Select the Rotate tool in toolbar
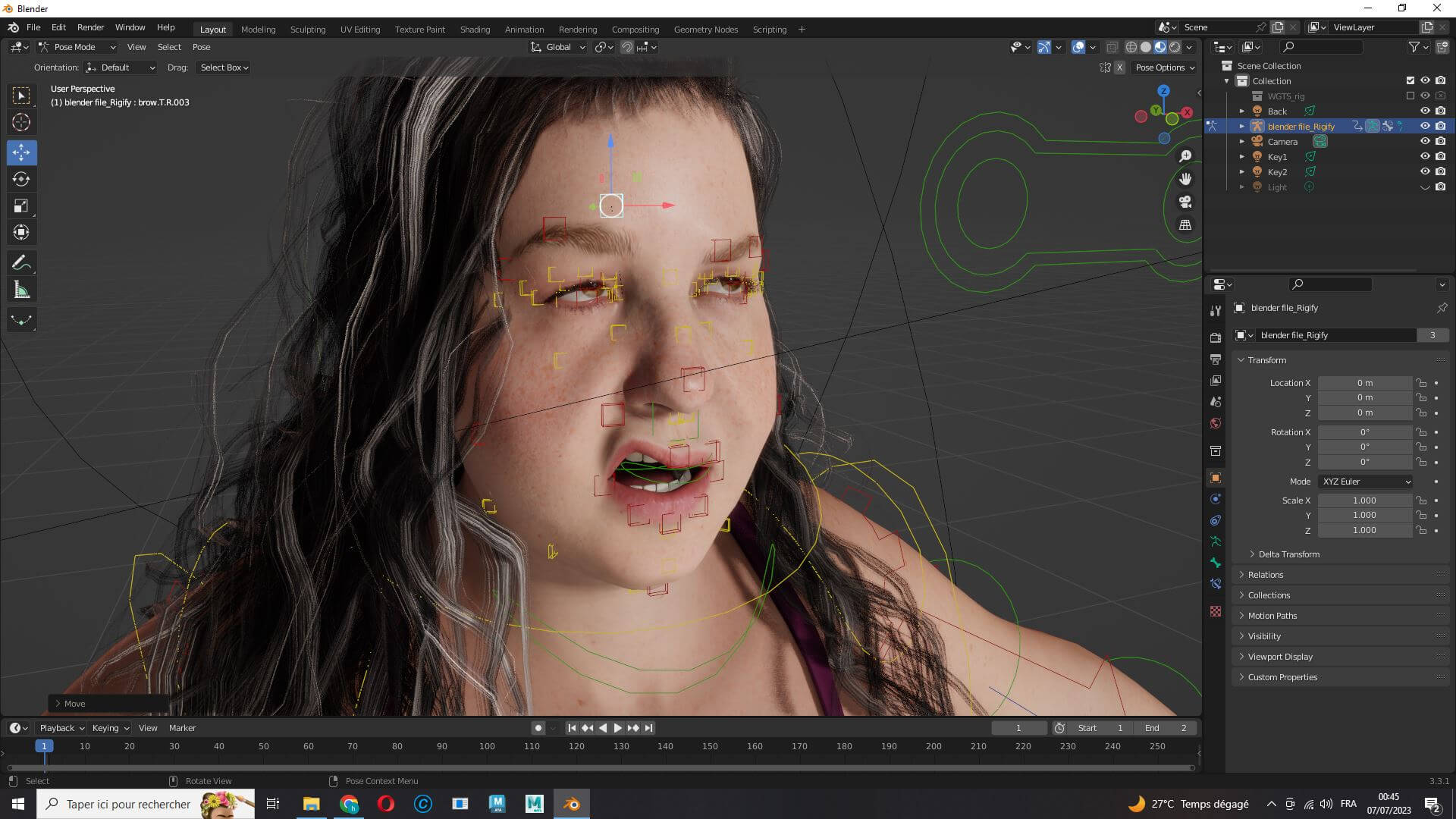 click(x=21, y=180)
